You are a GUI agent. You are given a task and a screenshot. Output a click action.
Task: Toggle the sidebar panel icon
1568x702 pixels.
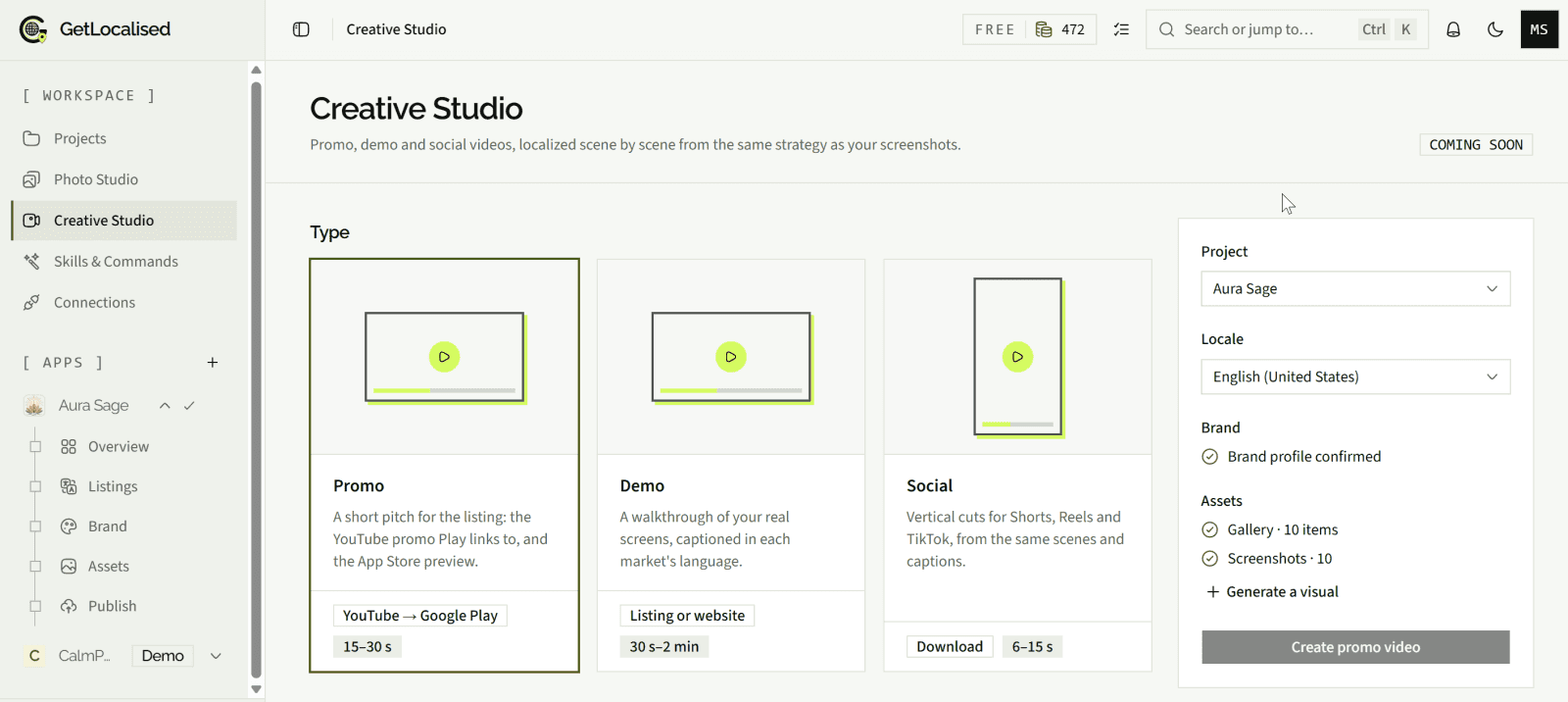[301, 29]
